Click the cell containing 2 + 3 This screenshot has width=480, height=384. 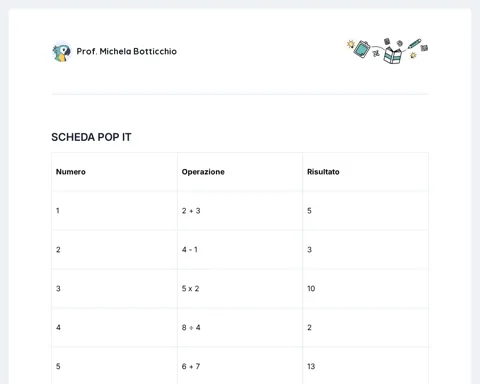(x=240, y=211)
